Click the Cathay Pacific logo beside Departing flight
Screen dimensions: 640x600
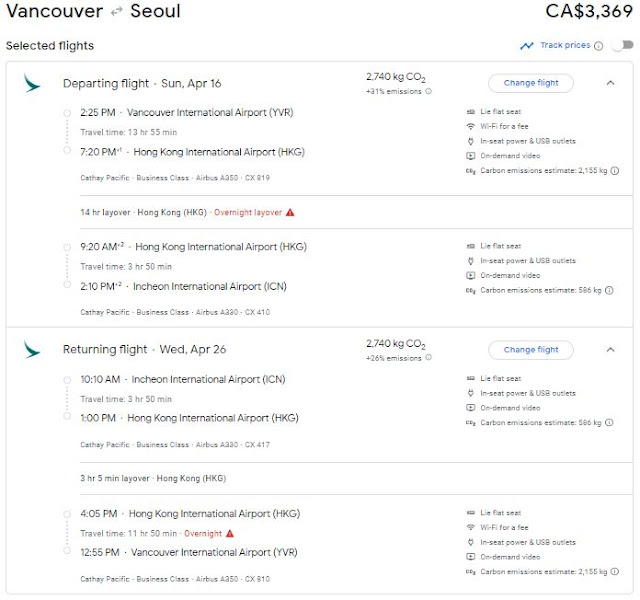click(32, 83)
